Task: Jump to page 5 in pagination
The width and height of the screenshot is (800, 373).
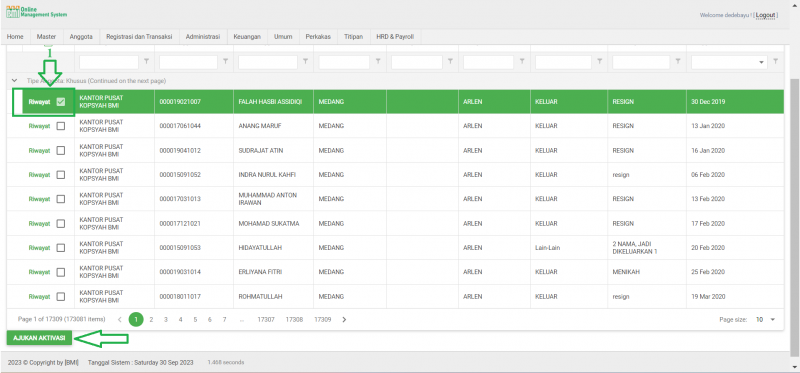Action: click(x=195, y=319)
